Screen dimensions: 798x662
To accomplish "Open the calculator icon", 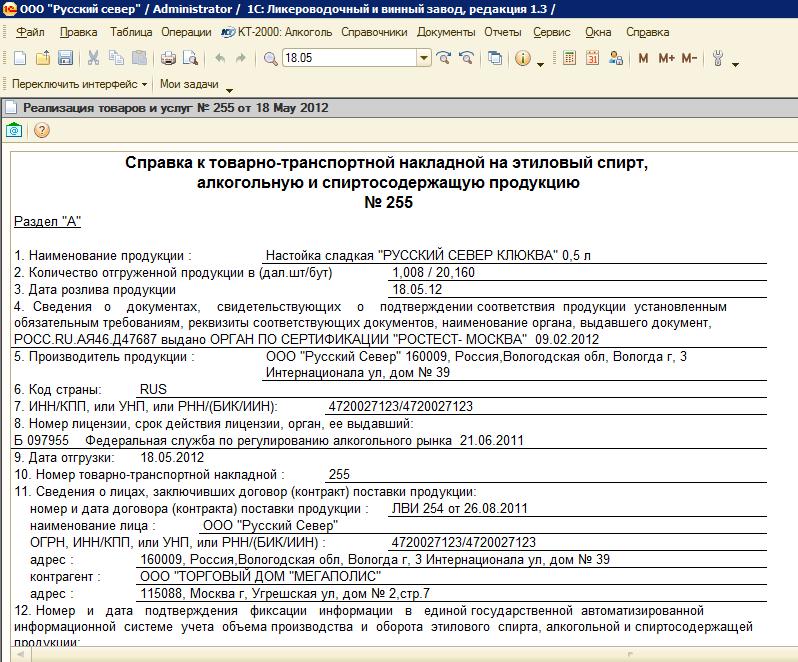I will (x=569, y=58).
